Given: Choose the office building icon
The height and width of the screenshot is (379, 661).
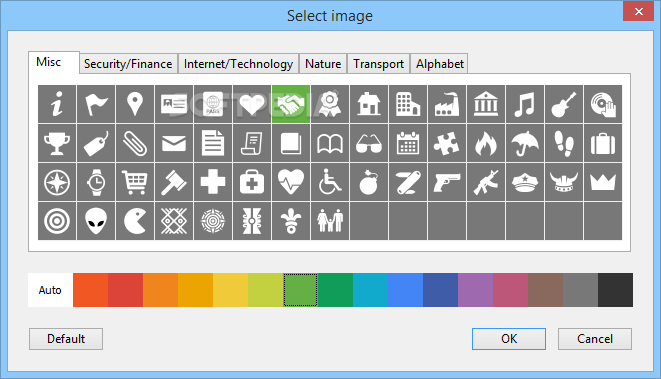Looking at the screenshot, I should (408, 104).
